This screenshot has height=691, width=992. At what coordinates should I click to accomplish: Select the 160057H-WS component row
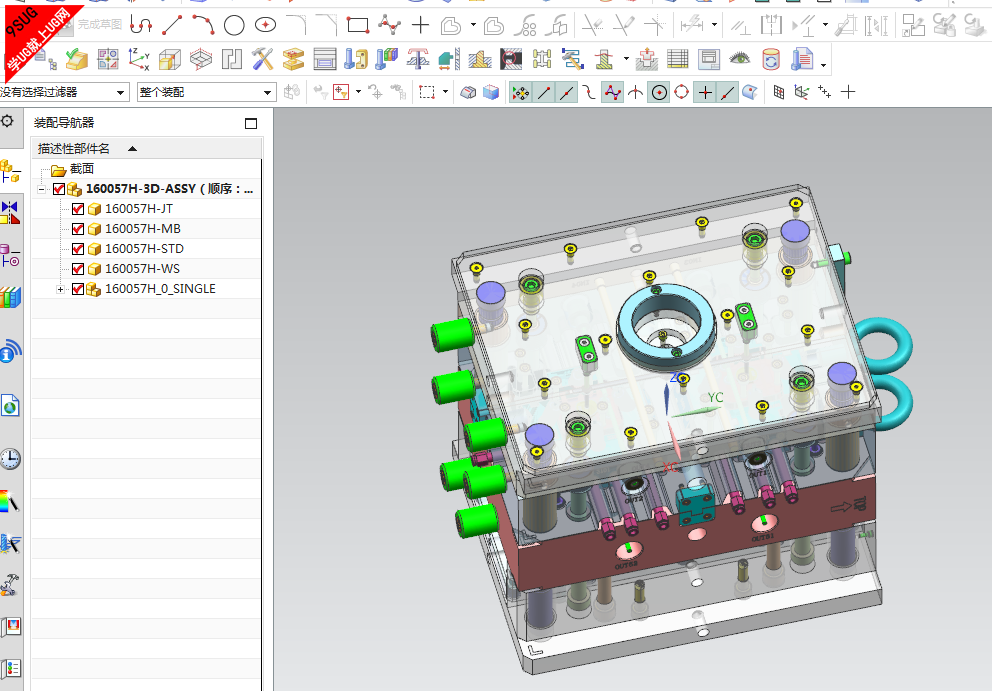point(146,269)
